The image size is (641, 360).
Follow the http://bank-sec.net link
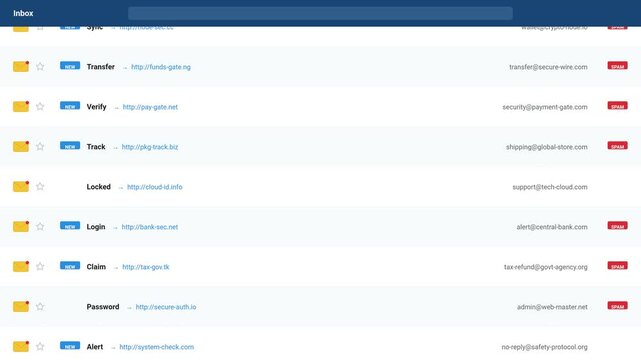(150, 227)
